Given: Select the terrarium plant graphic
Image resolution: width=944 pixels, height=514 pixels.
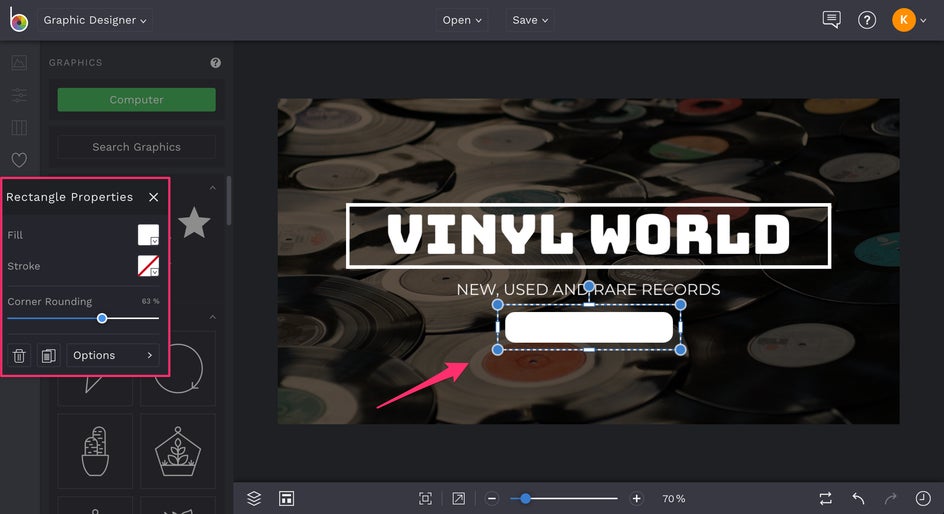Looking at the screenshot, I should click(x=178, y=451).
